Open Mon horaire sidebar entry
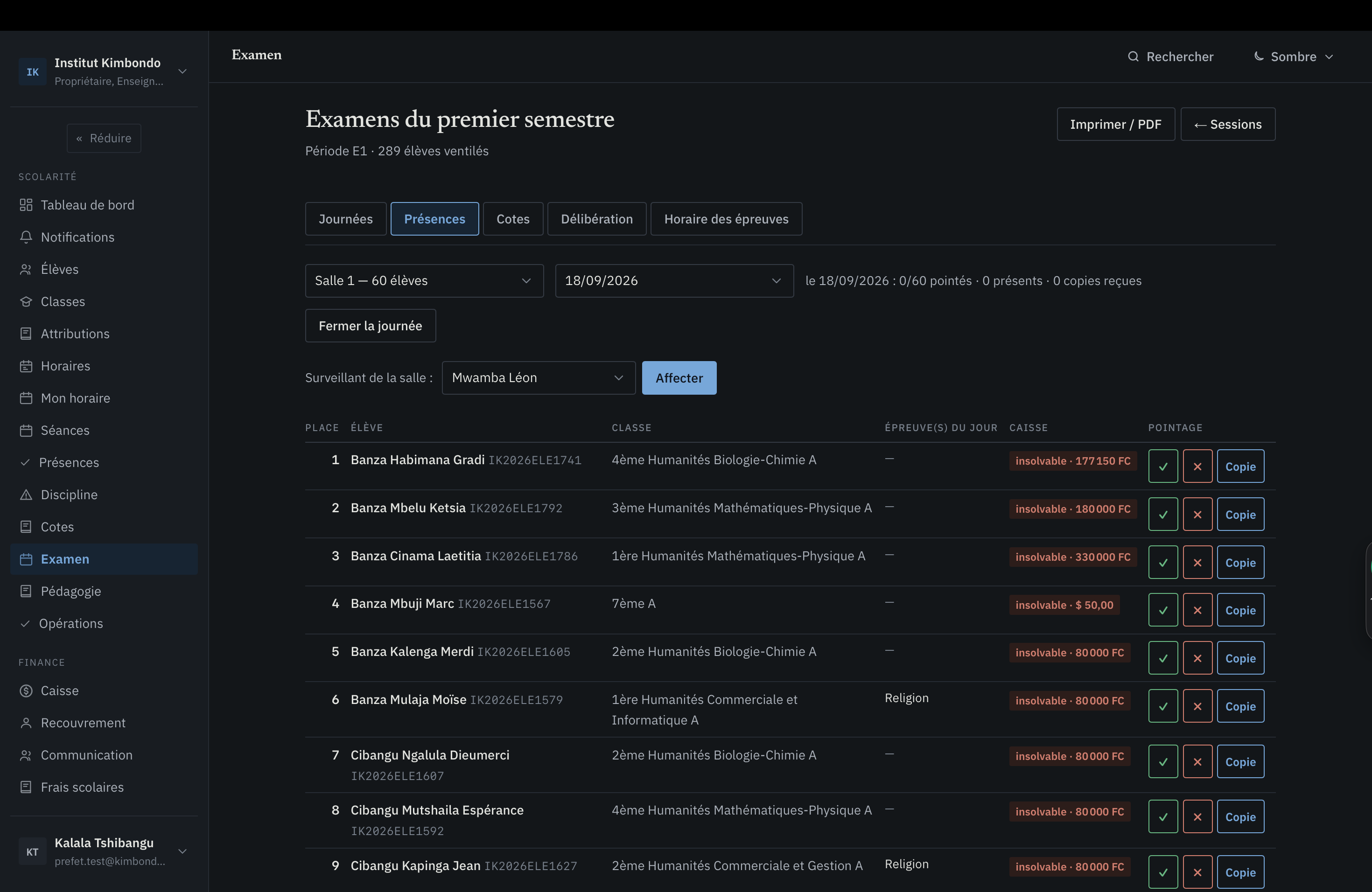1372x892 pixels. coord(104,399)
